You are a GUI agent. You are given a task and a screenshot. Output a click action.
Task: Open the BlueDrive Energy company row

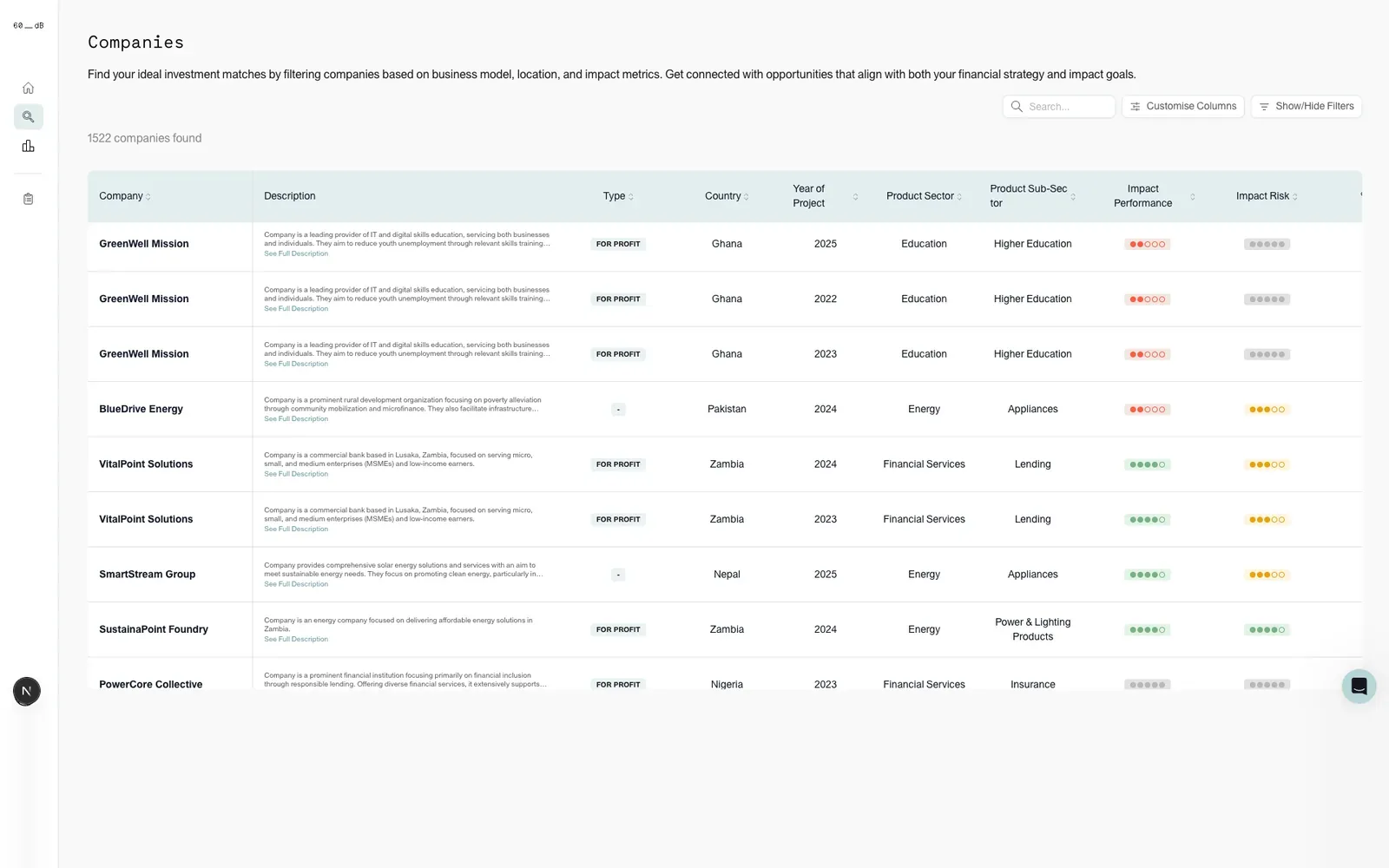pos(724,409)
